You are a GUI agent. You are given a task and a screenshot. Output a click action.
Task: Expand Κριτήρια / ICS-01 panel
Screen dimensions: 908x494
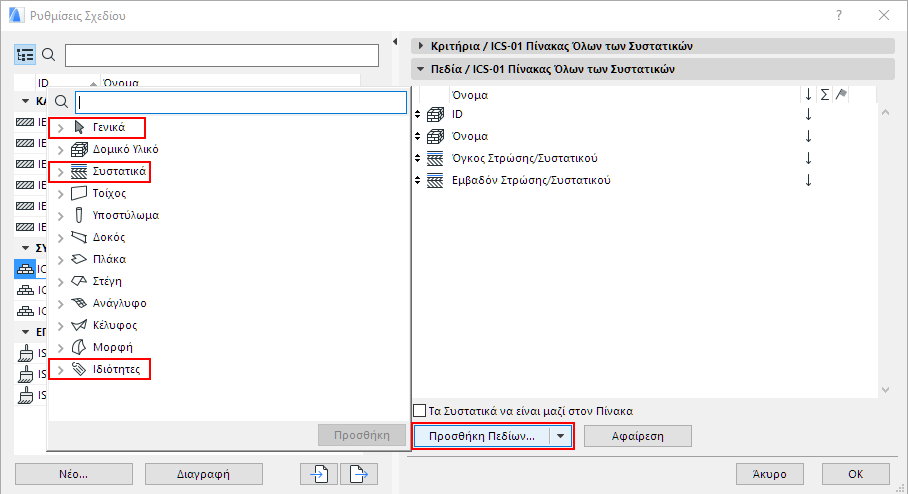coord(421,46)
